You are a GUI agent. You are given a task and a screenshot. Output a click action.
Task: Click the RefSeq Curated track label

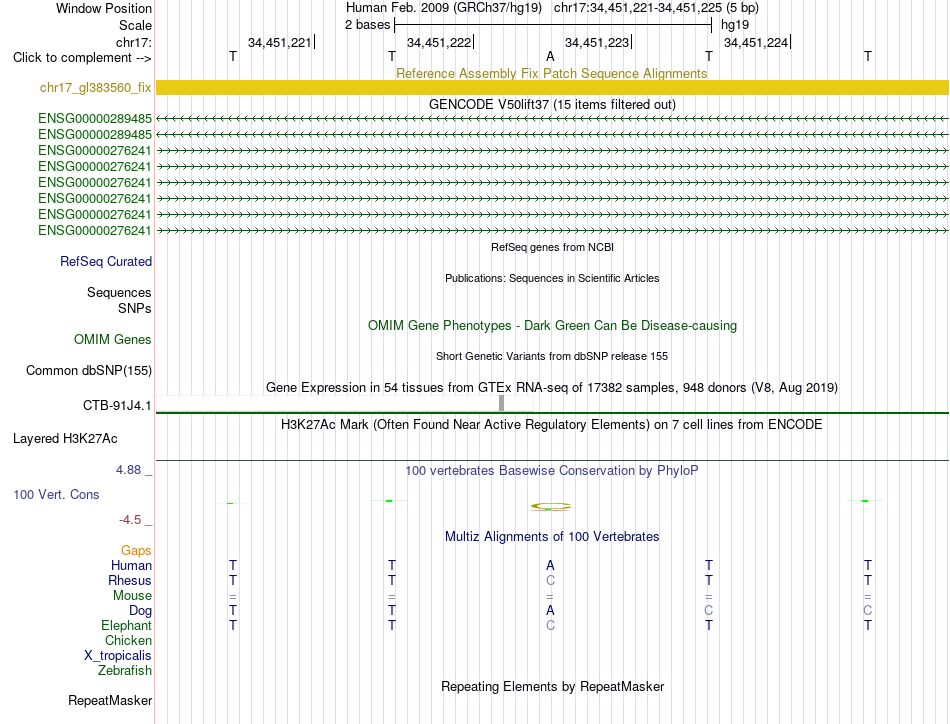point(105,261)
